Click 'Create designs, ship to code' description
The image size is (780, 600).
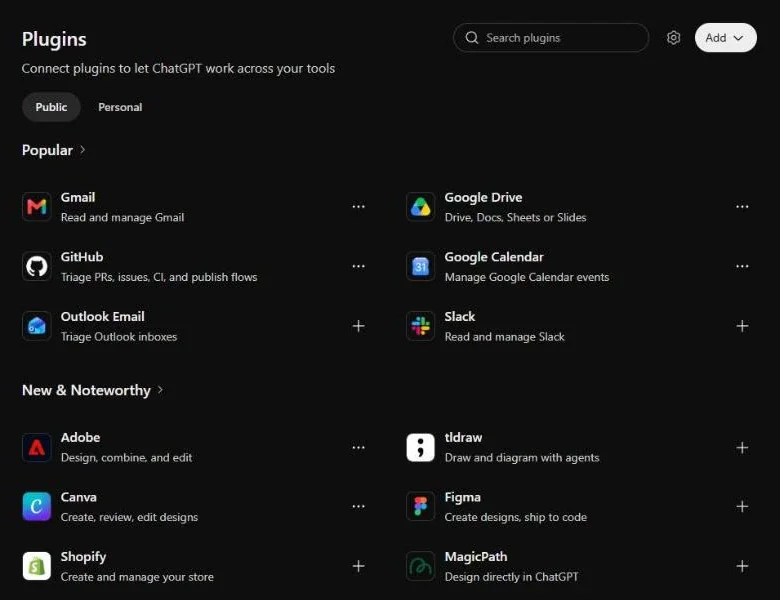point(516,517)
